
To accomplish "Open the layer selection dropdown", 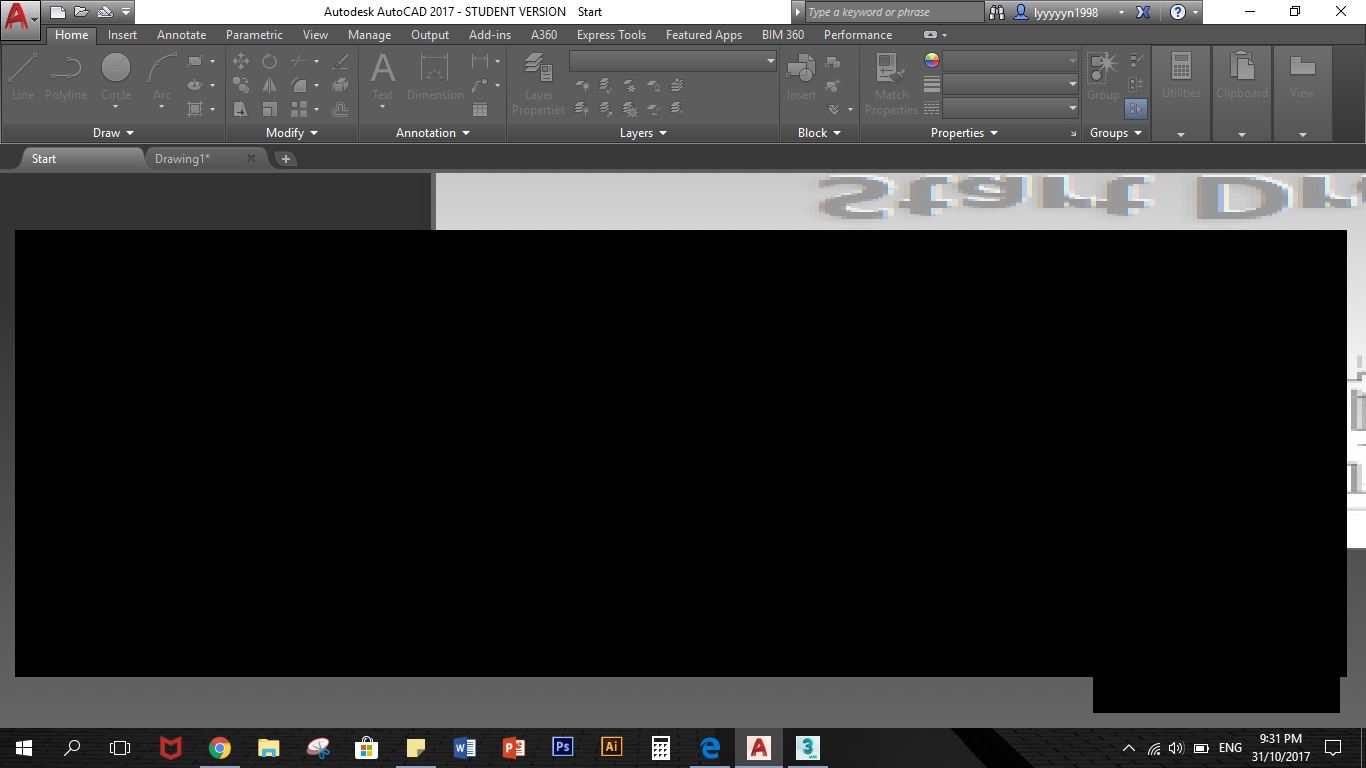I will click(768, 60).
